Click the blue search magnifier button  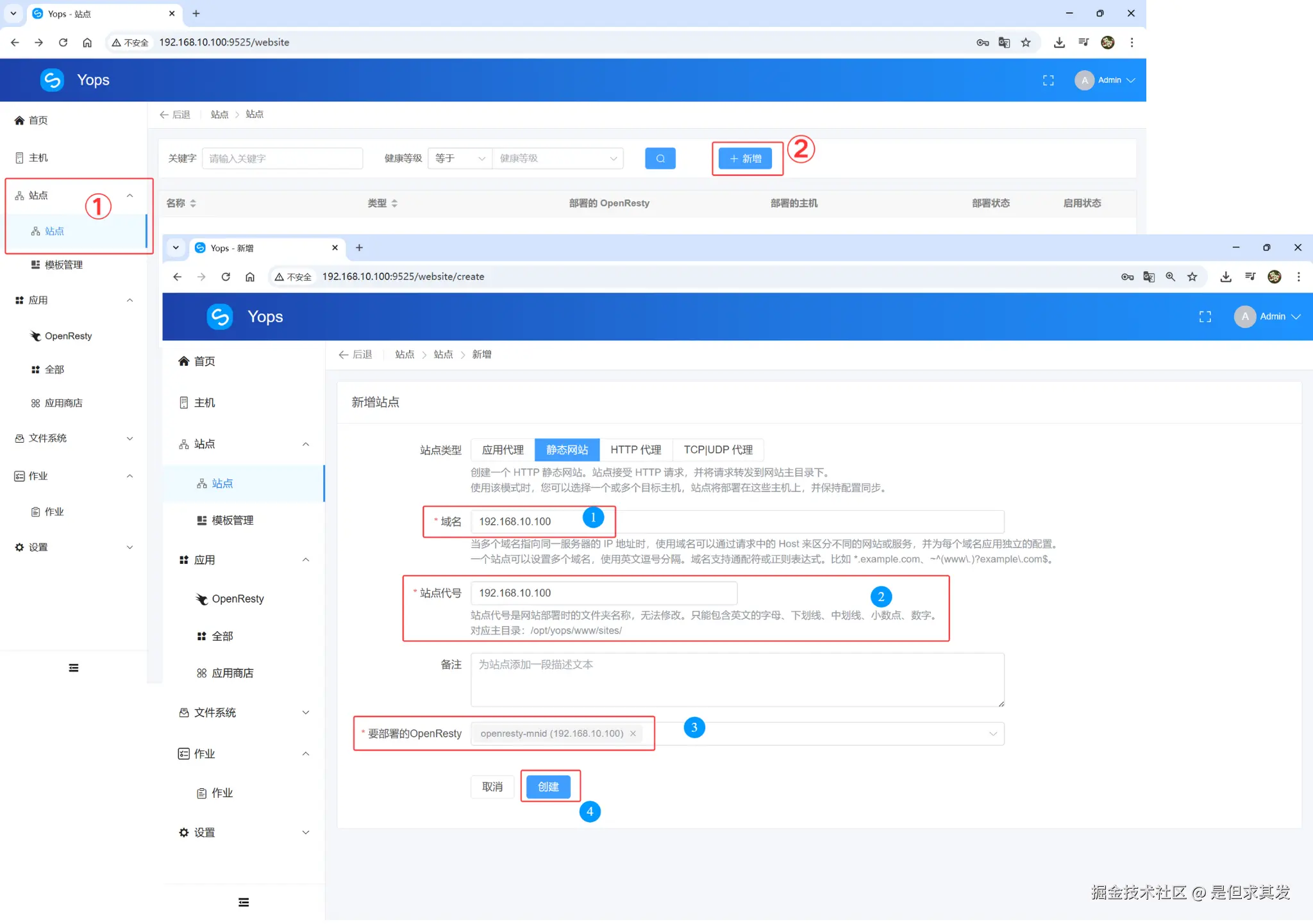click(660, 158)
